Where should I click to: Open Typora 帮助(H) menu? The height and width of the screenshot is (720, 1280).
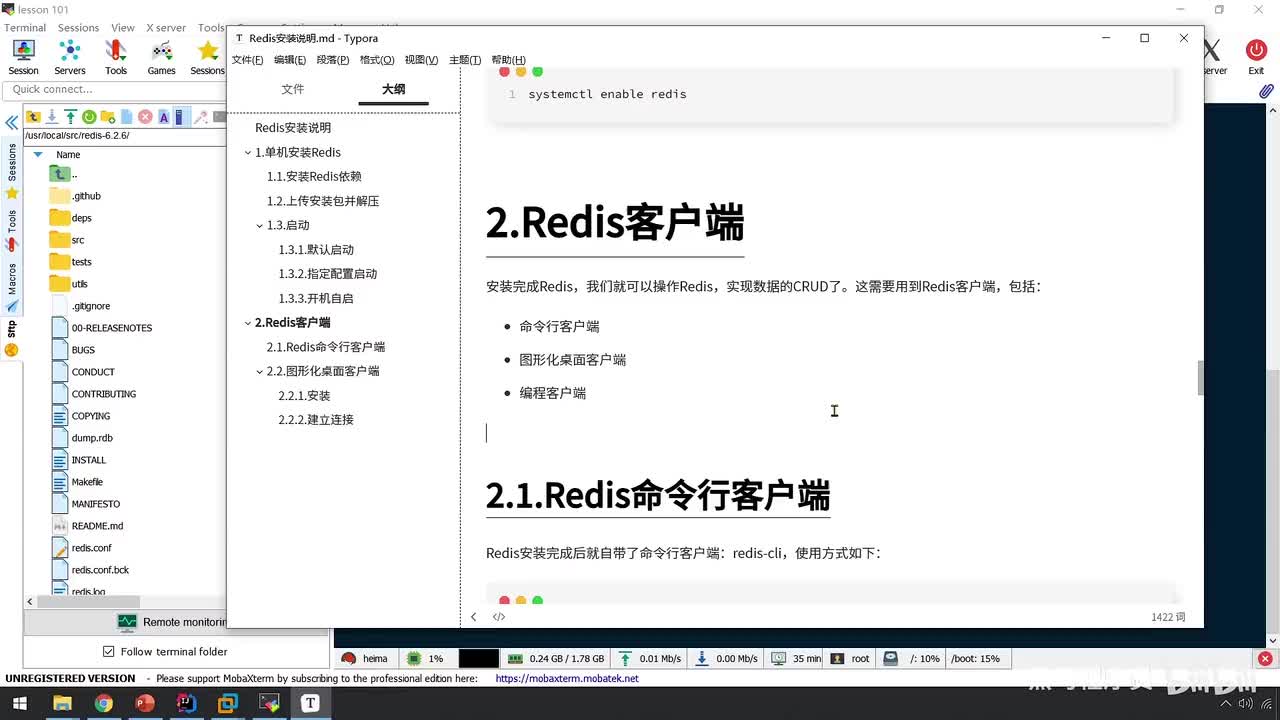508,60
